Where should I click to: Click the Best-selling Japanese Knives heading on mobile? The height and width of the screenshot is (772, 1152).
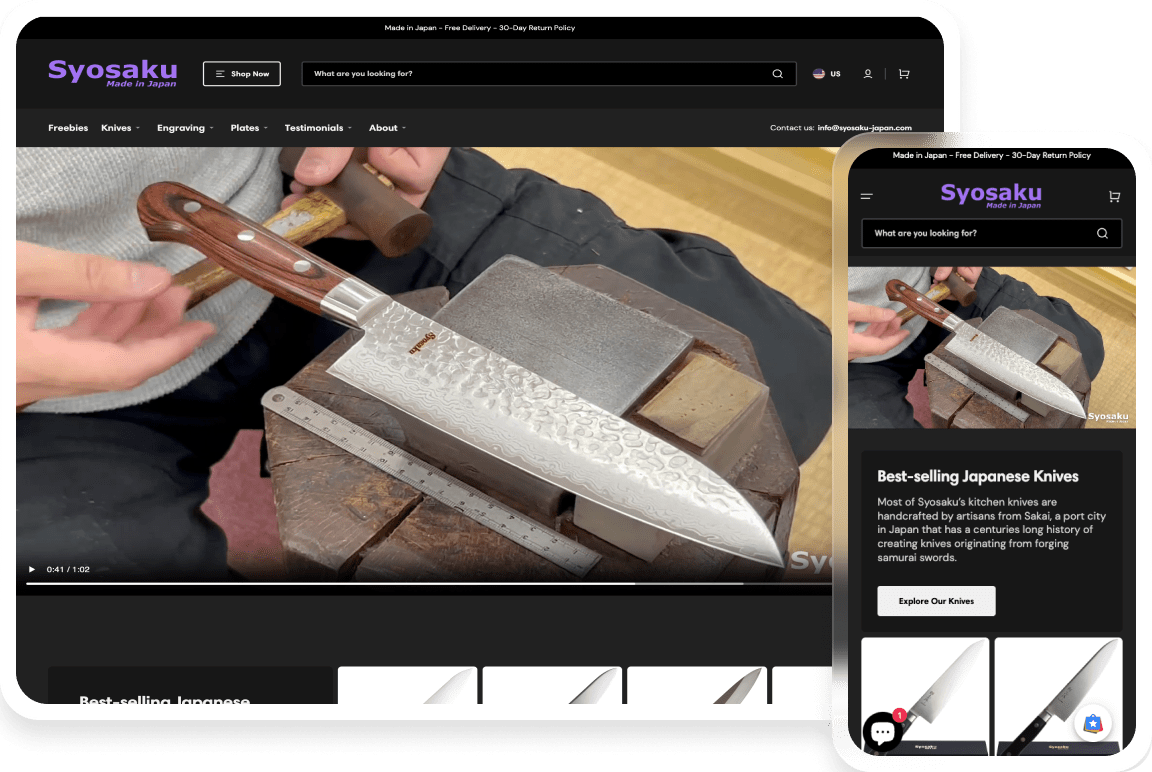pyautogui.click(x=978, y=476)
